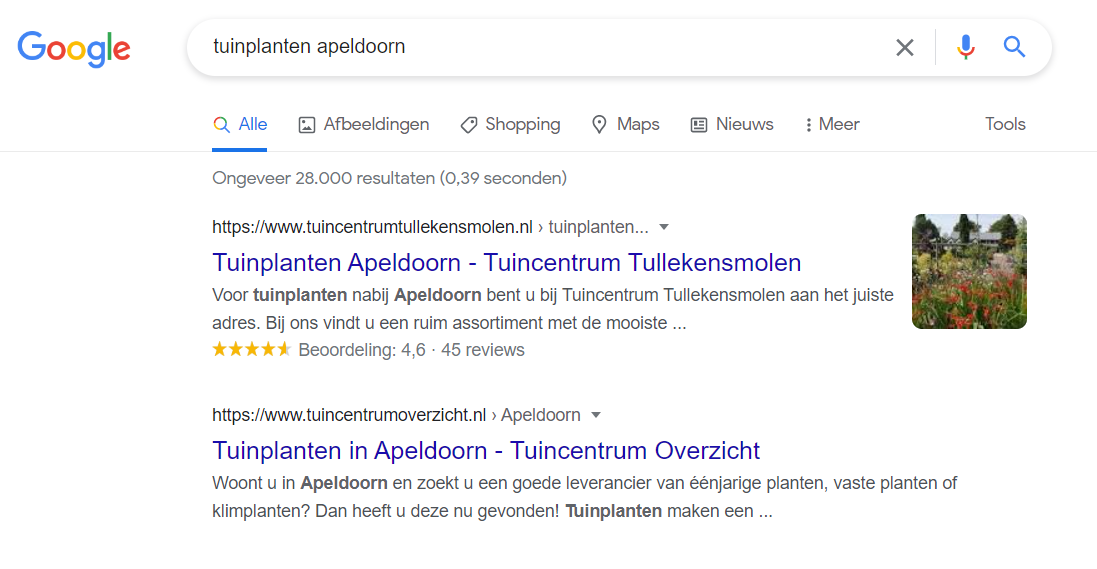Screen dimensions: 1097x569
Task: Expand dropdown arrow beside tuincentrumoverzicht.nl URL
Action: [596, 414]
